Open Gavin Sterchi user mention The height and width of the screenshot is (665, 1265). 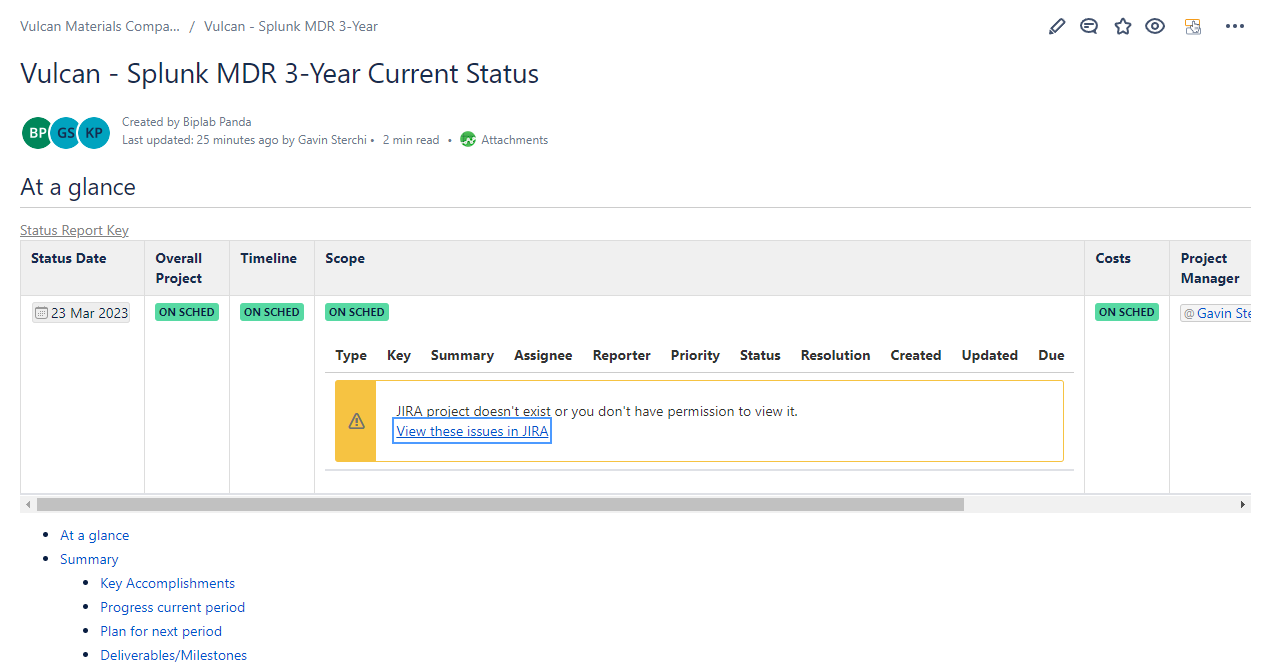click(1217, 313)
